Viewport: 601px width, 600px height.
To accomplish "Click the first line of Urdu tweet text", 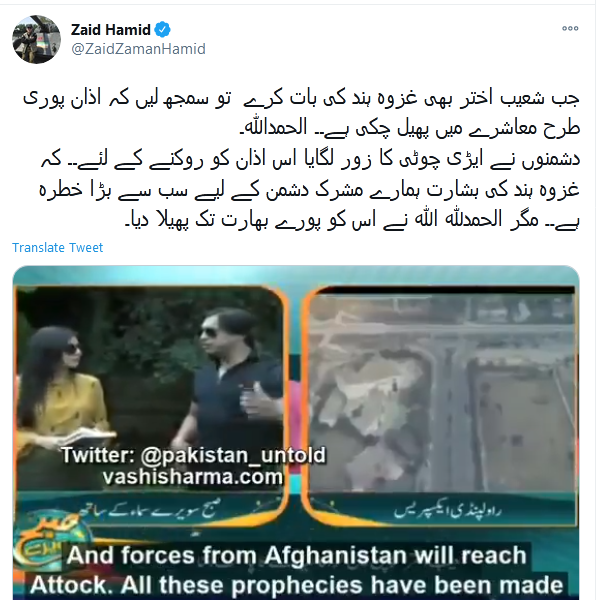I will (x=301, y=98).
